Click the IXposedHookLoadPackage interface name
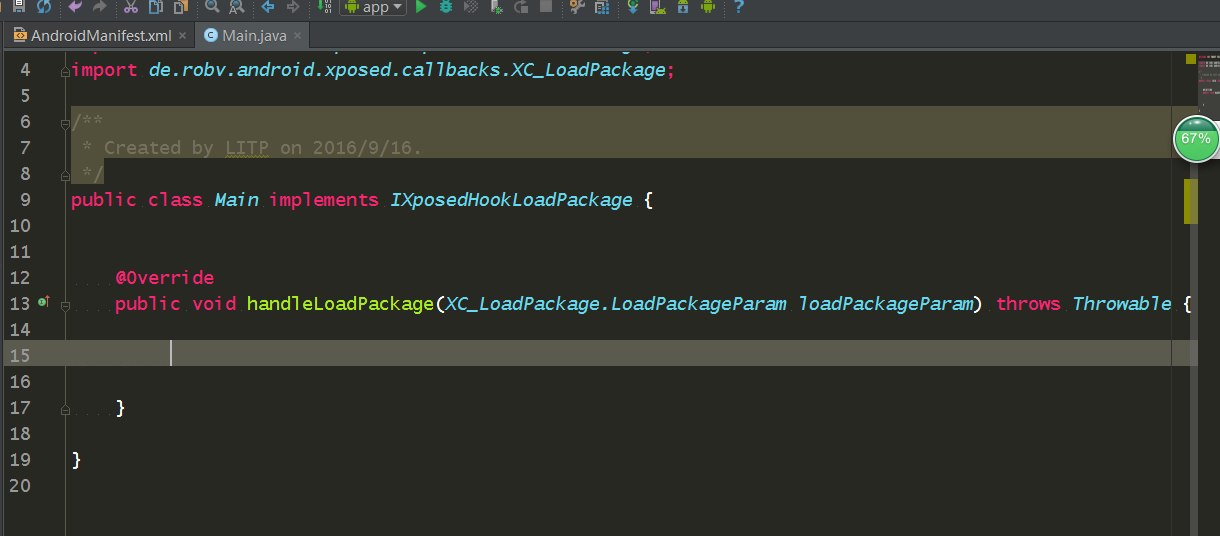 511,200
